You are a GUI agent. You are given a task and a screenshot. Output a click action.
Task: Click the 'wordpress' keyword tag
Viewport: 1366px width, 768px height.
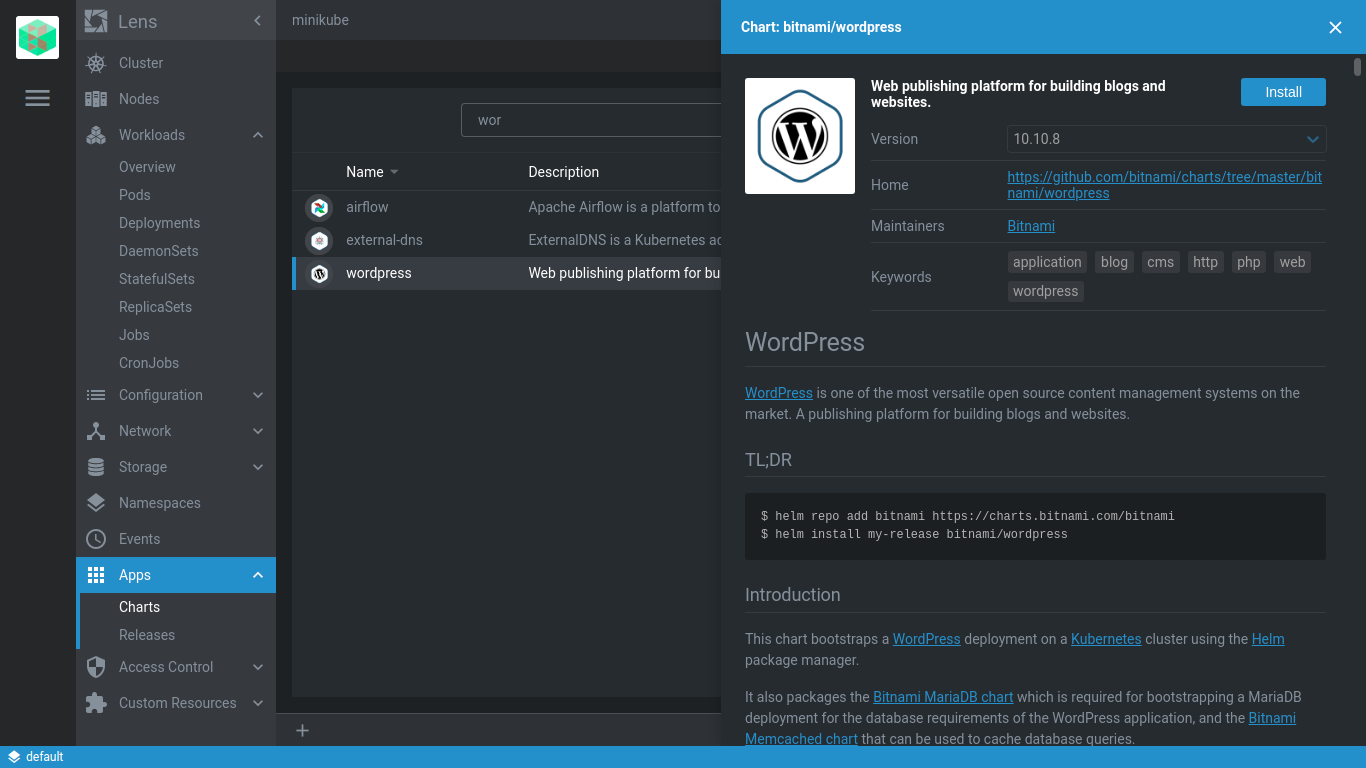1045,291
